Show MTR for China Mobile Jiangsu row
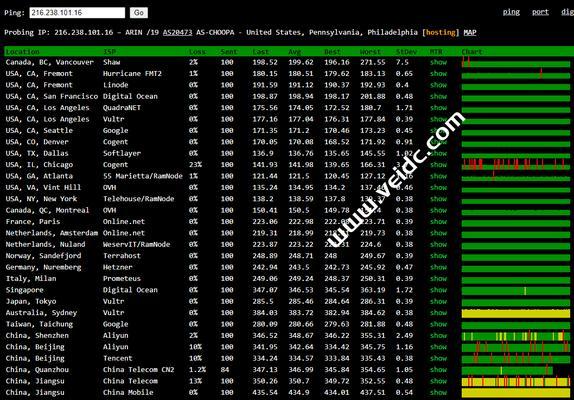Screen dimensions: 574x400 pos(438,392)
